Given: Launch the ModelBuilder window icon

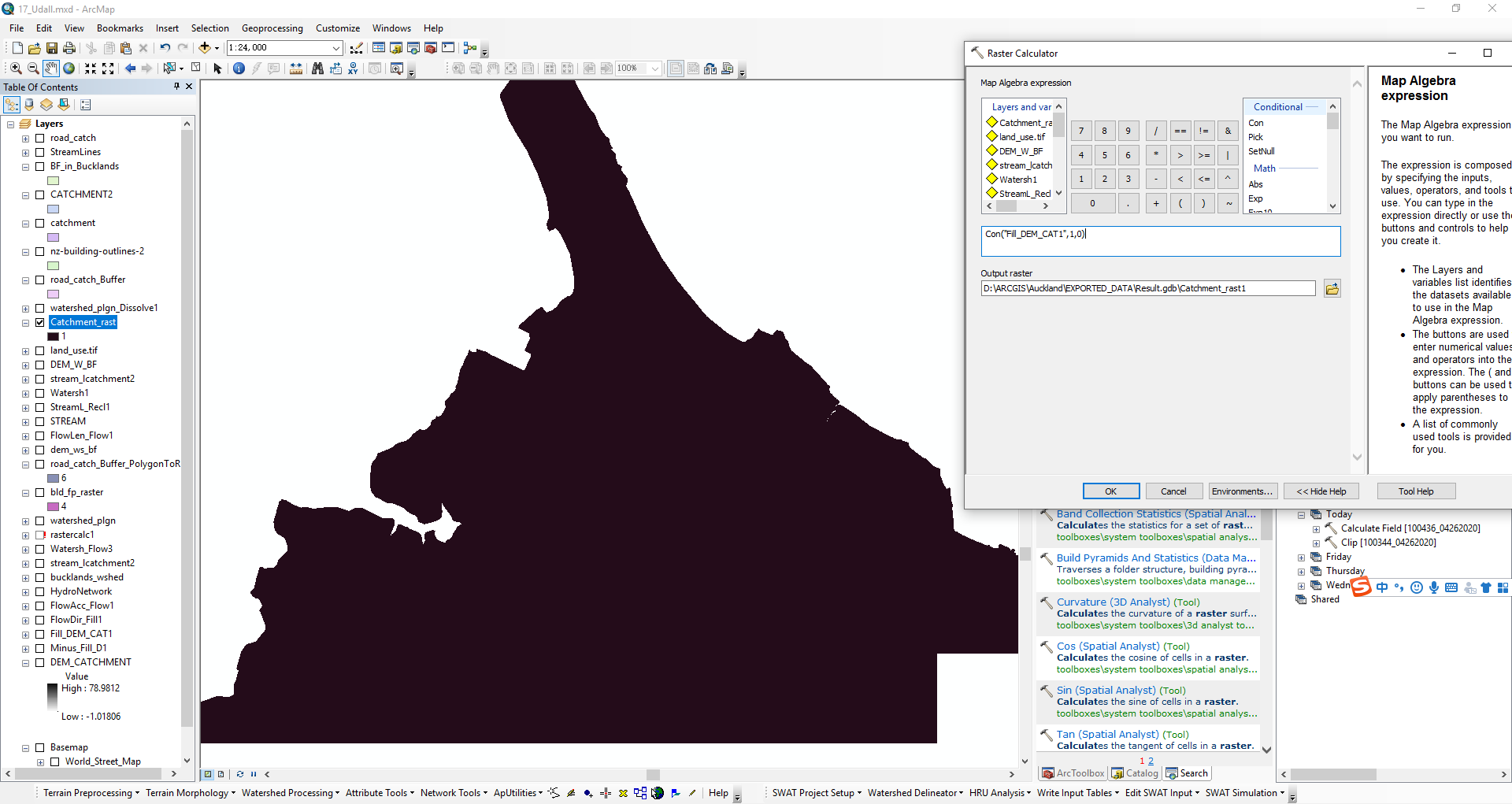Looking at the screenshot, I should point(470,48).
